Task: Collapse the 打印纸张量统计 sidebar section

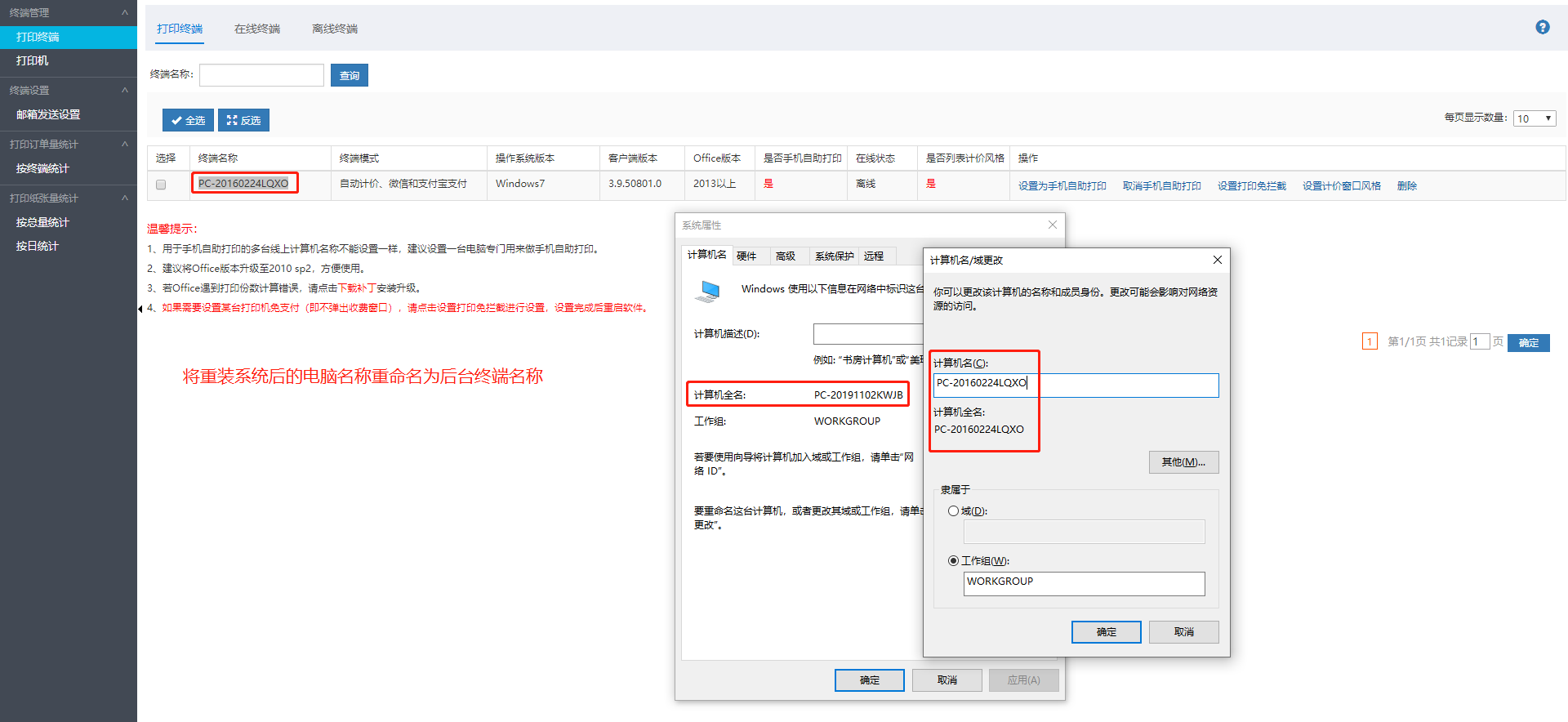Action: pos(124,198)
